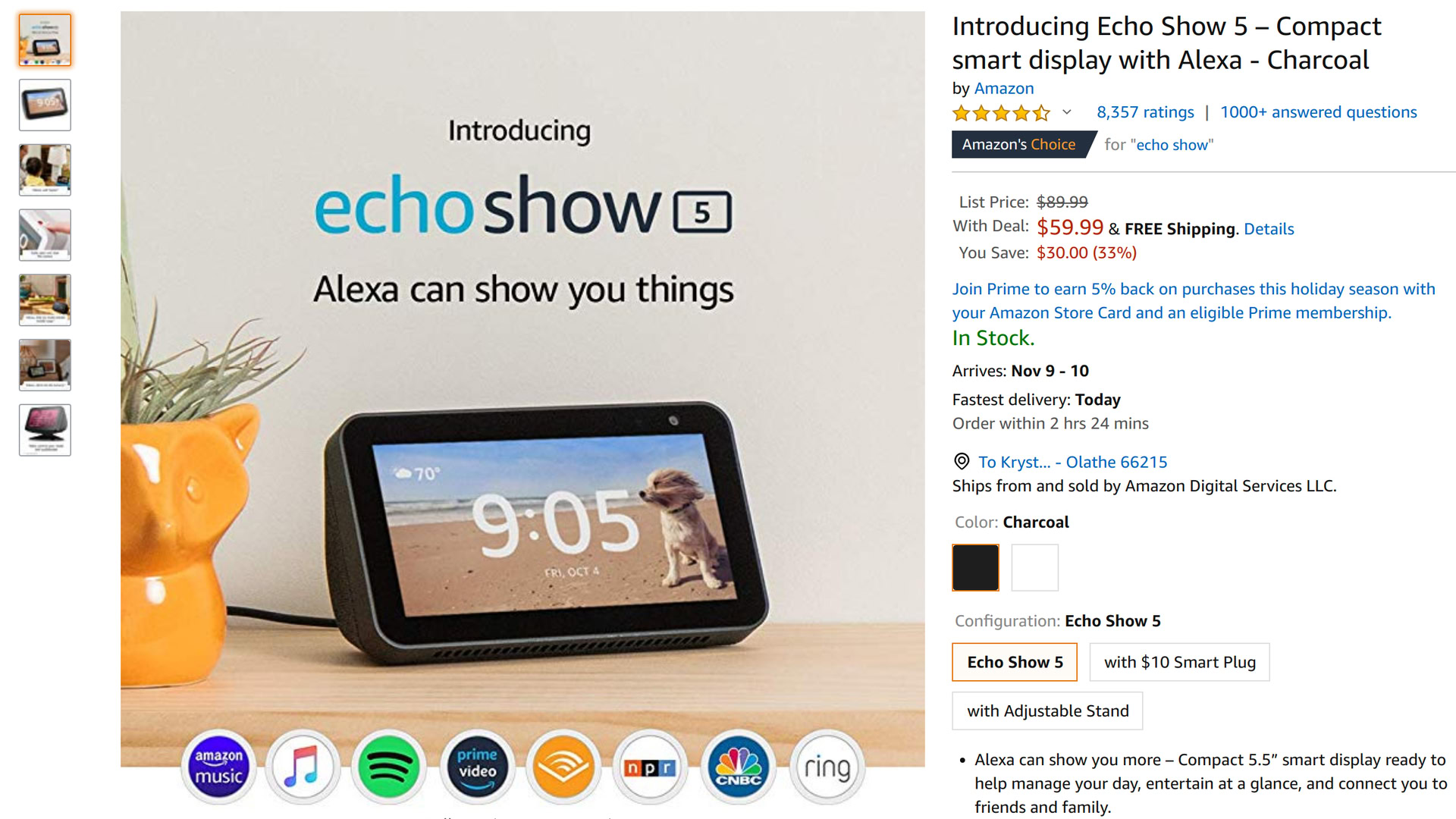
Task: Click the CNBC peacock icon
Action: point(739,767)
